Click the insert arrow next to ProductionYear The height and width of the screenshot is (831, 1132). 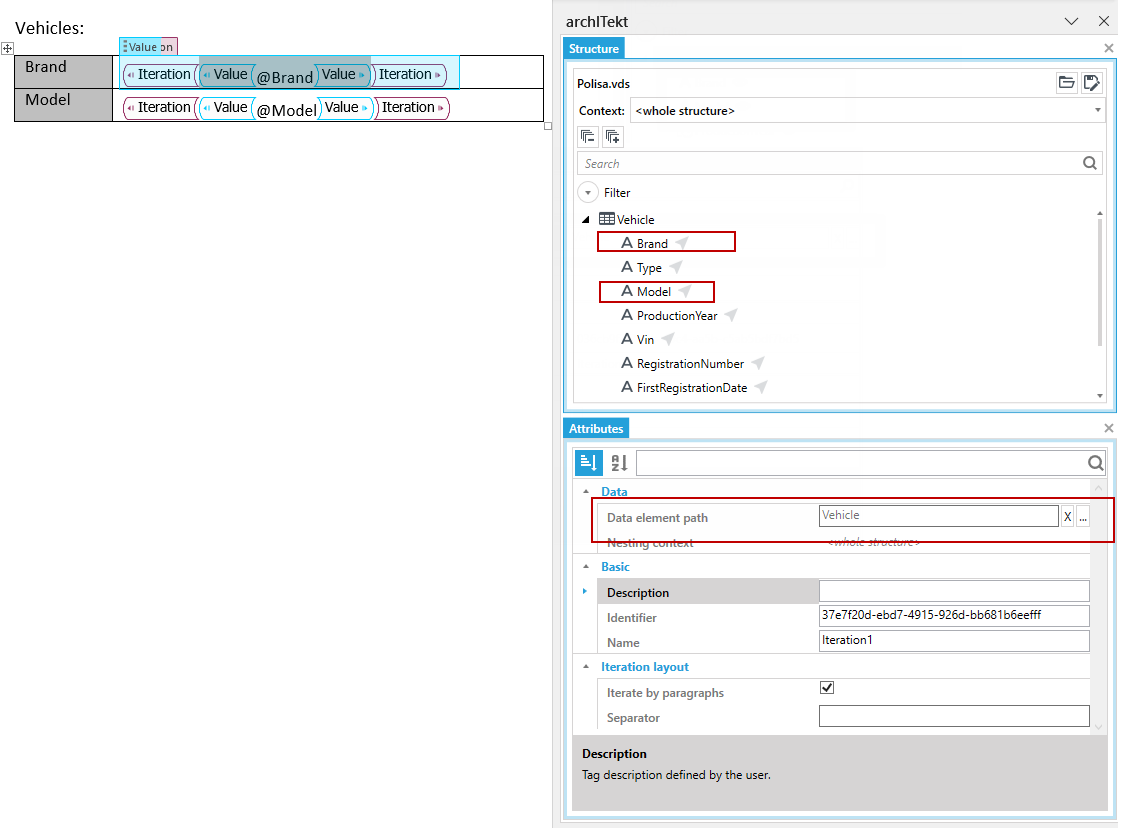click(731, 315)
